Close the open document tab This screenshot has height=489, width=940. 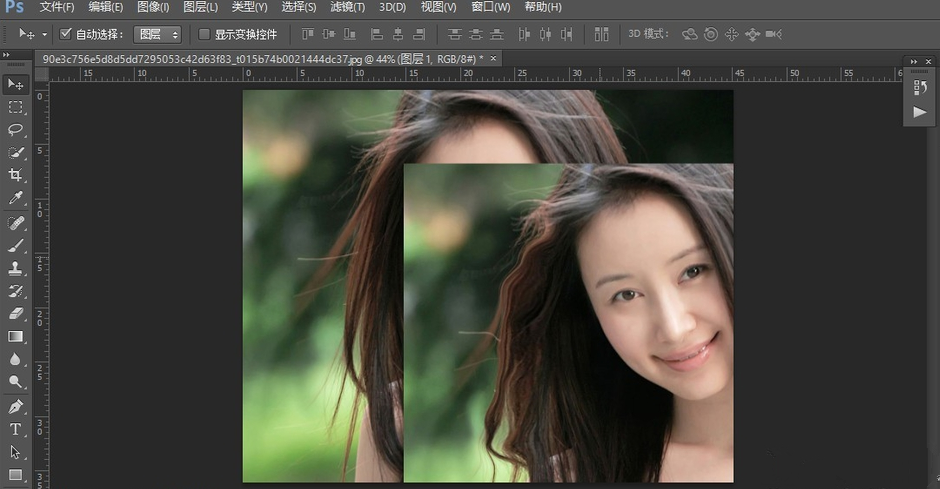pos(493,58)
